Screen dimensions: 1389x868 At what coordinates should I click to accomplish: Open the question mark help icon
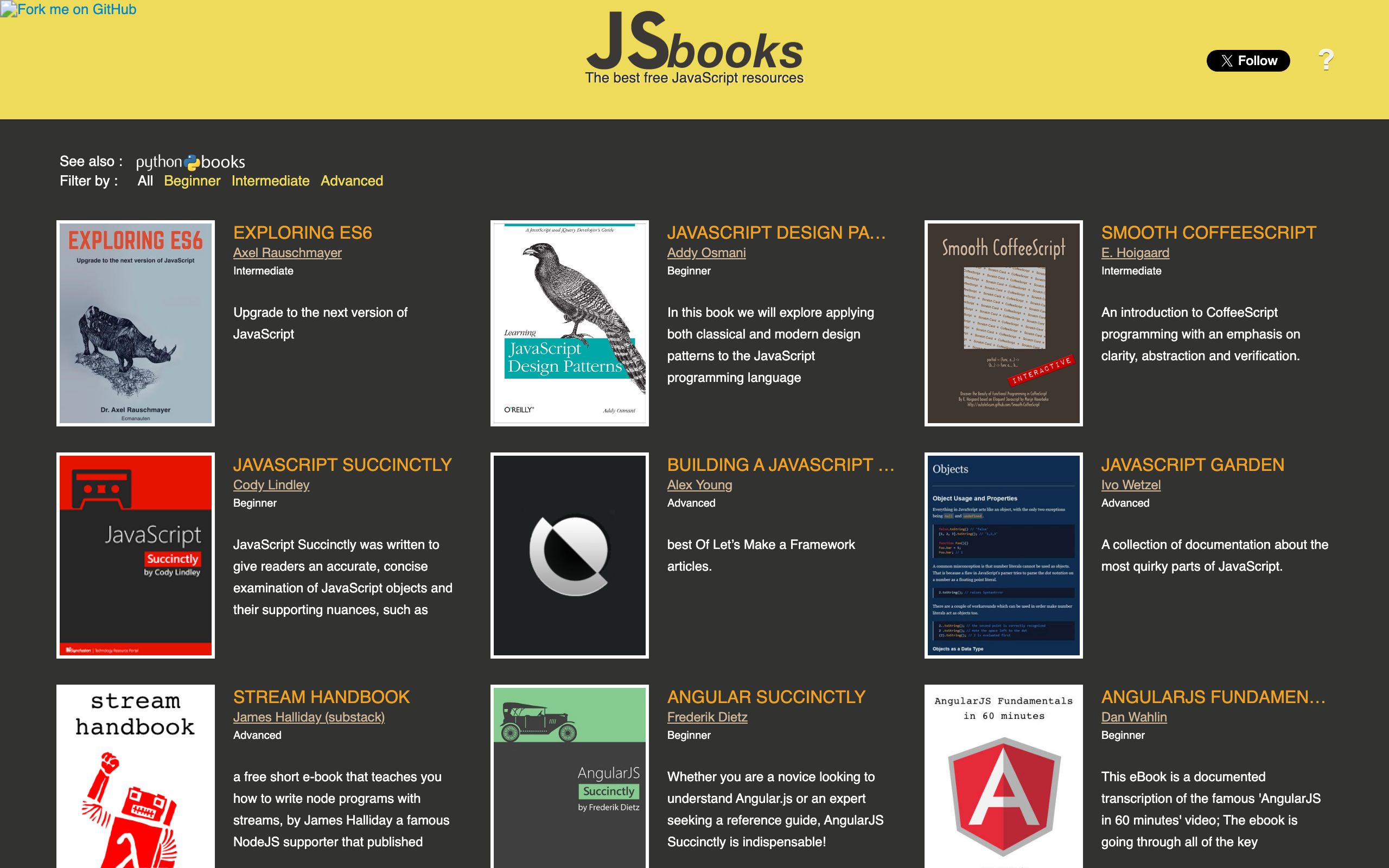click(1326, 60)
